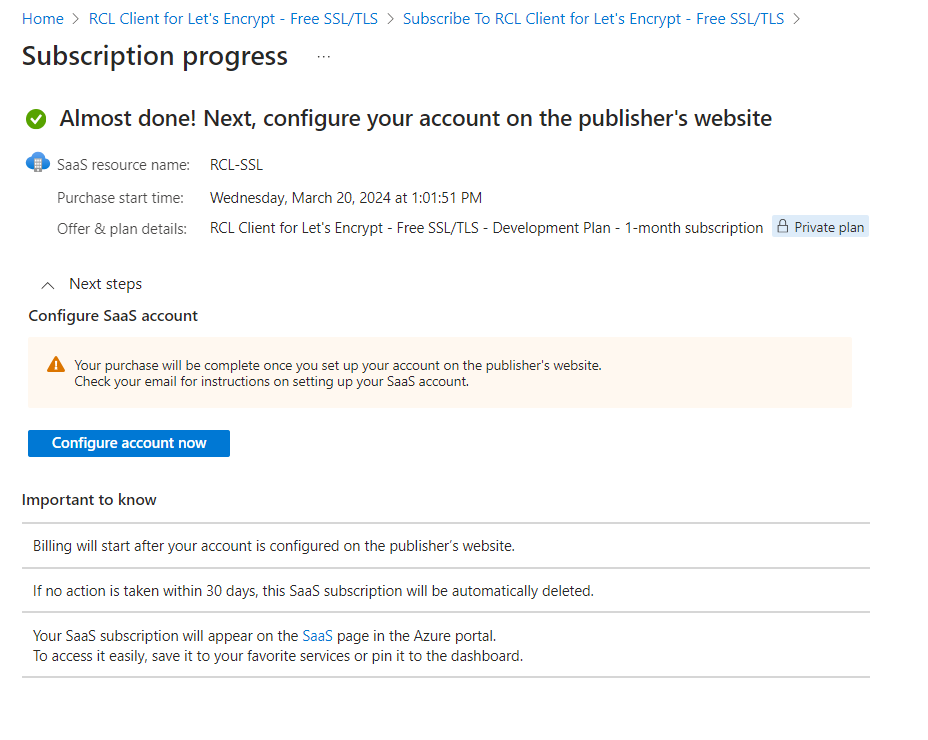Open RCL Client for Let's Encrypt breadcrumb

(x=233, y=19)
